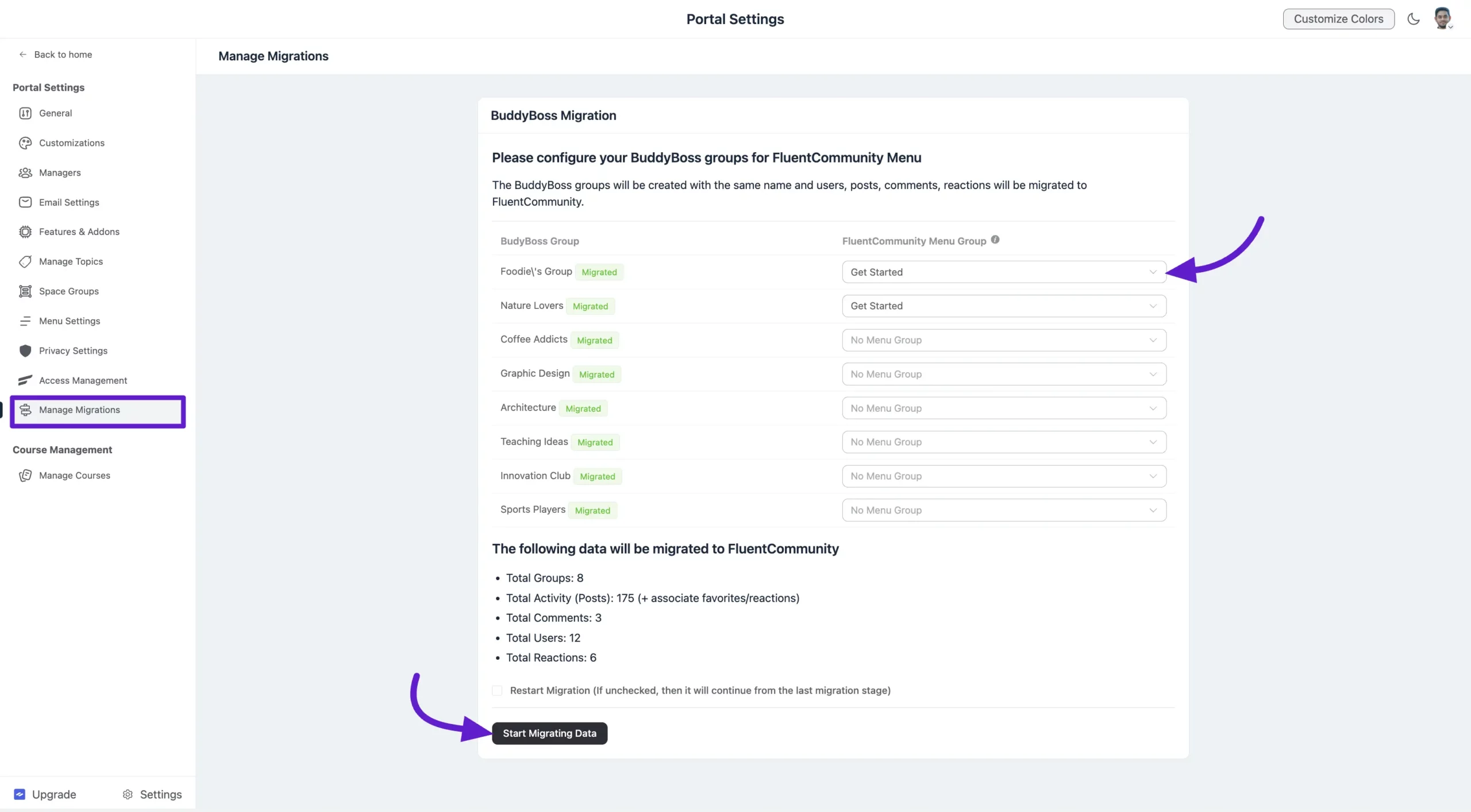Click the info icon beside FluentCommunity Menu Group

(x=995, y=240)
